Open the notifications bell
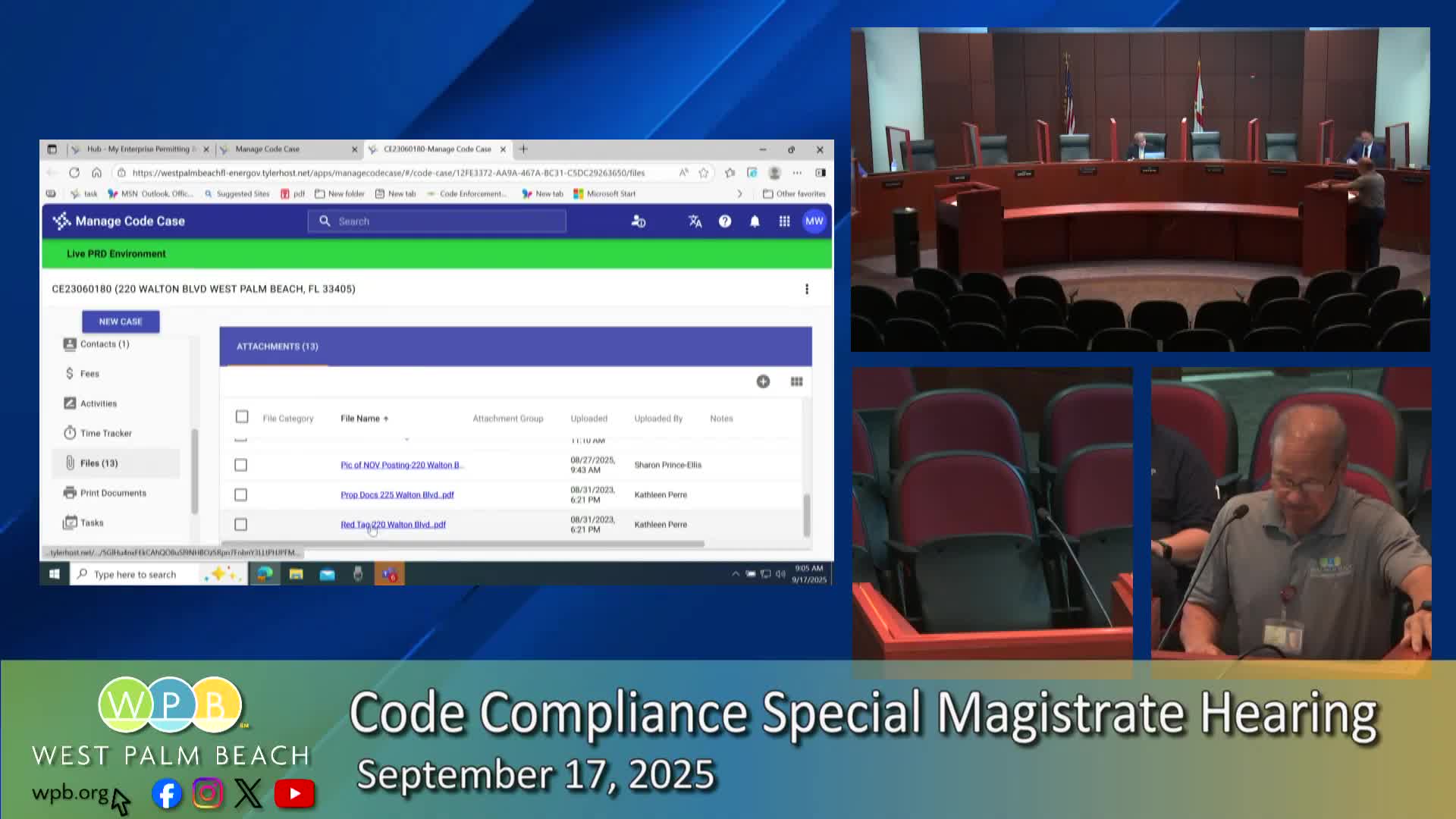1456x819 pixels. pos(755,221)
